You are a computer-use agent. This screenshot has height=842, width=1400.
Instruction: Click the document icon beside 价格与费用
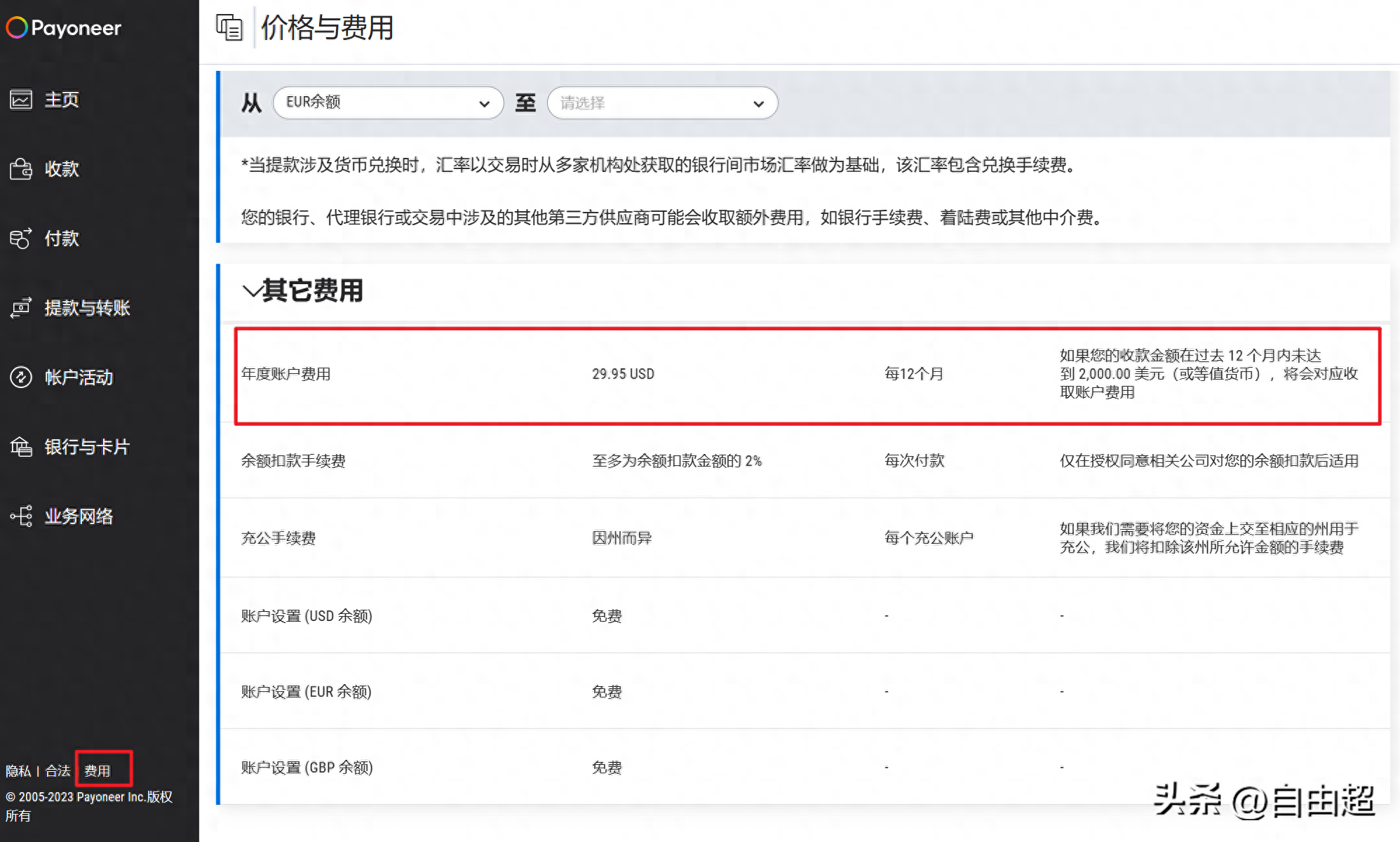pyautogui.click(x=229, y=28)
